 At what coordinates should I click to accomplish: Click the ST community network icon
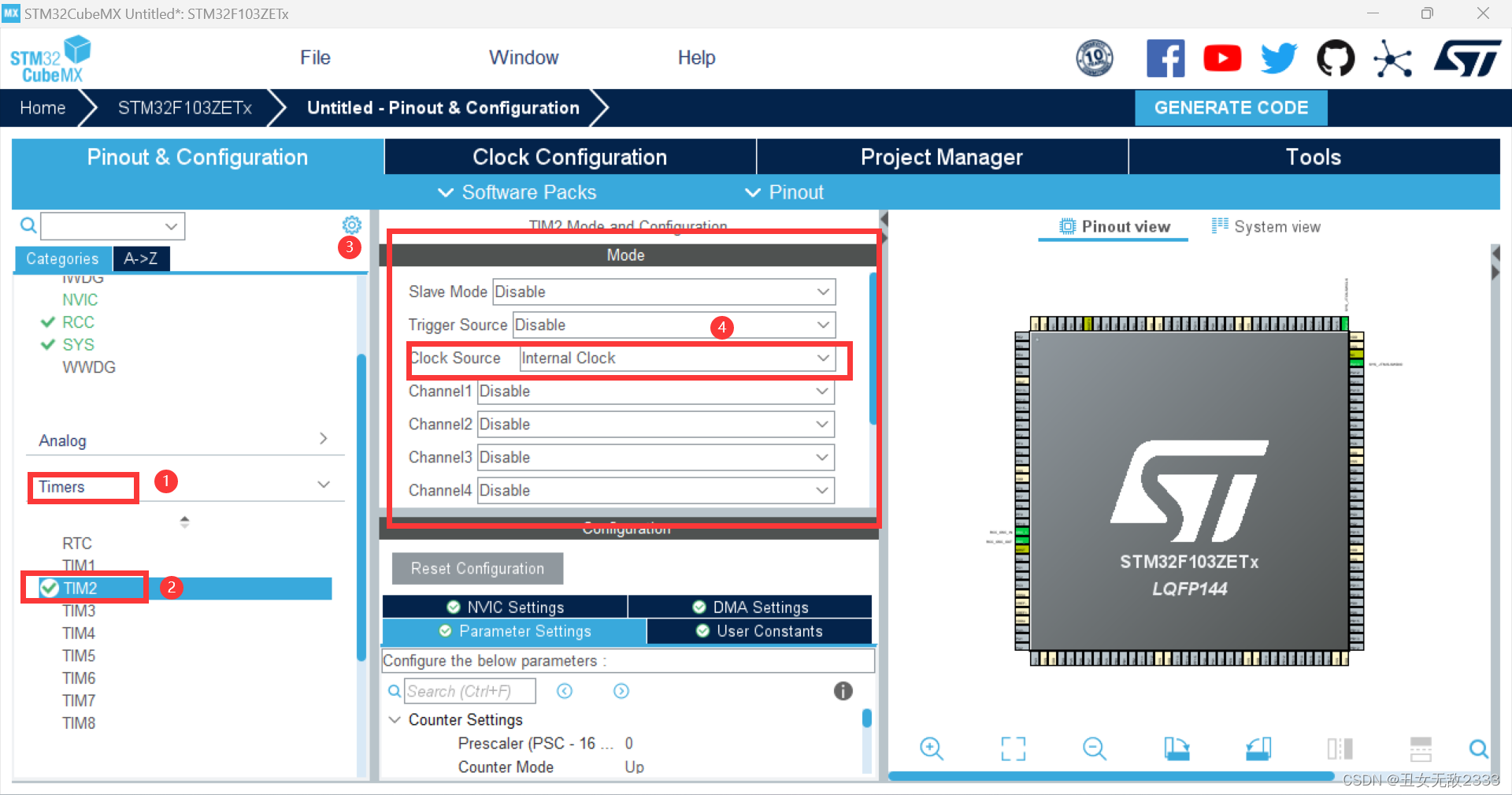[1392, 58]
